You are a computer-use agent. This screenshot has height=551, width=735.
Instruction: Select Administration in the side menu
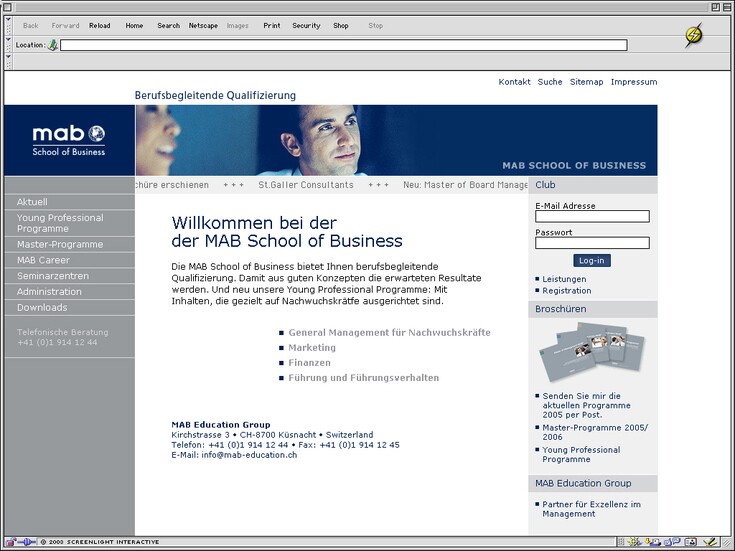69,292
